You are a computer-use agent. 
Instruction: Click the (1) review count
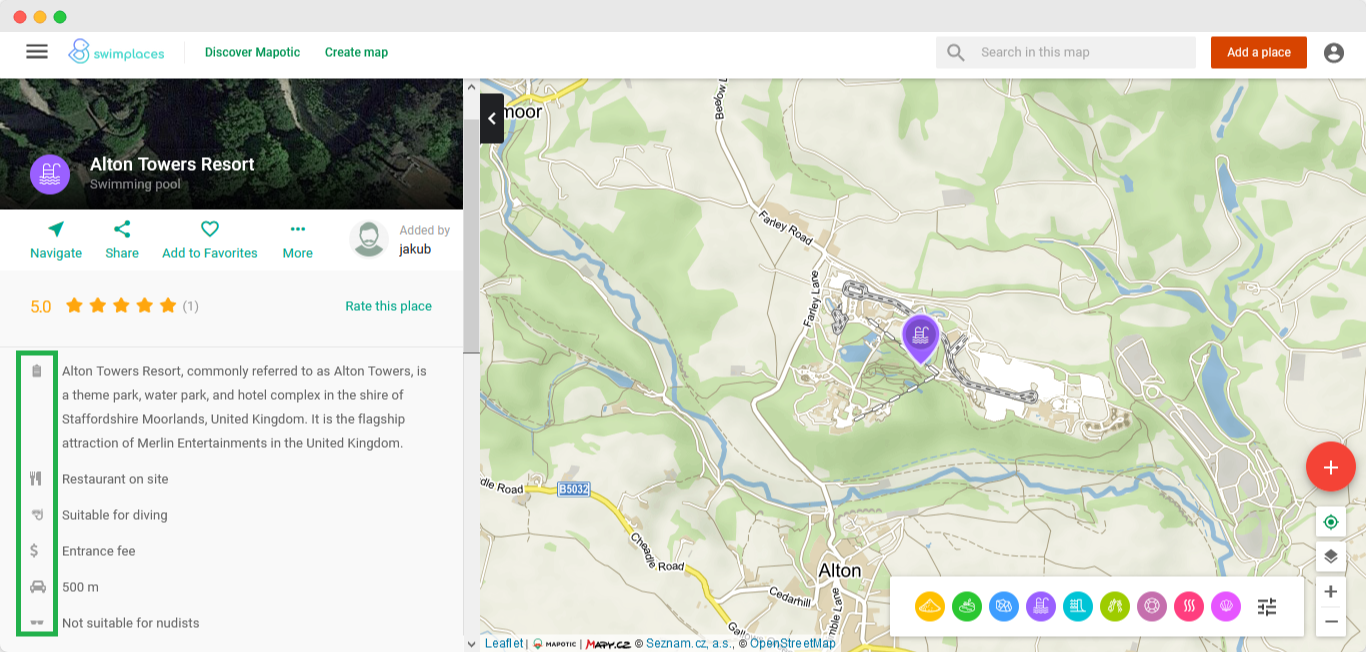pyautogui.click(x=190, y=306)
